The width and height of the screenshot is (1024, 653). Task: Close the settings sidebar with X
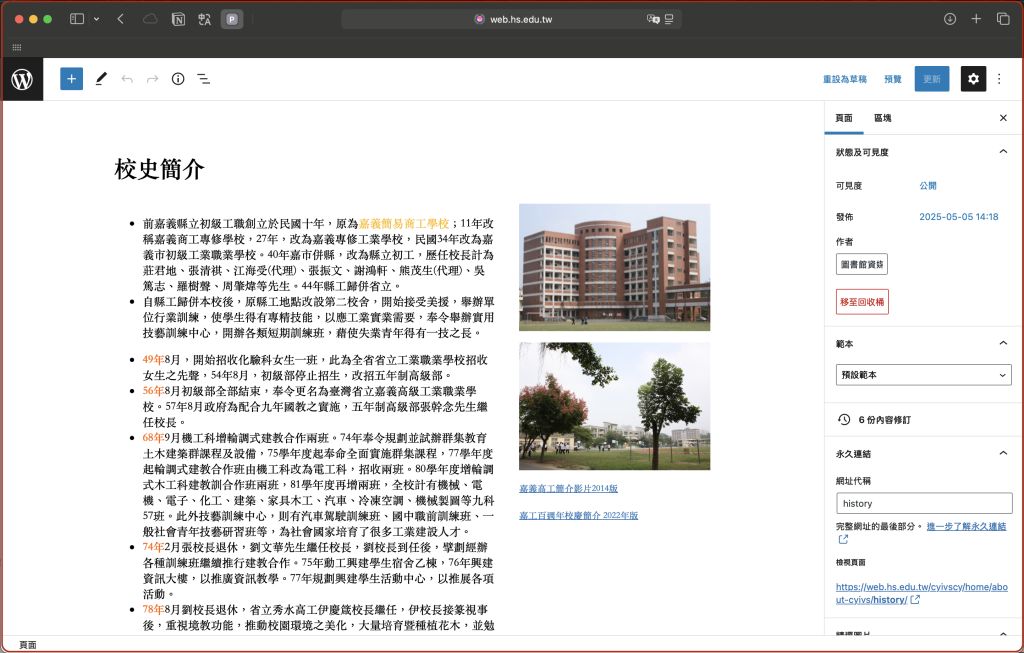point(1003,118)
